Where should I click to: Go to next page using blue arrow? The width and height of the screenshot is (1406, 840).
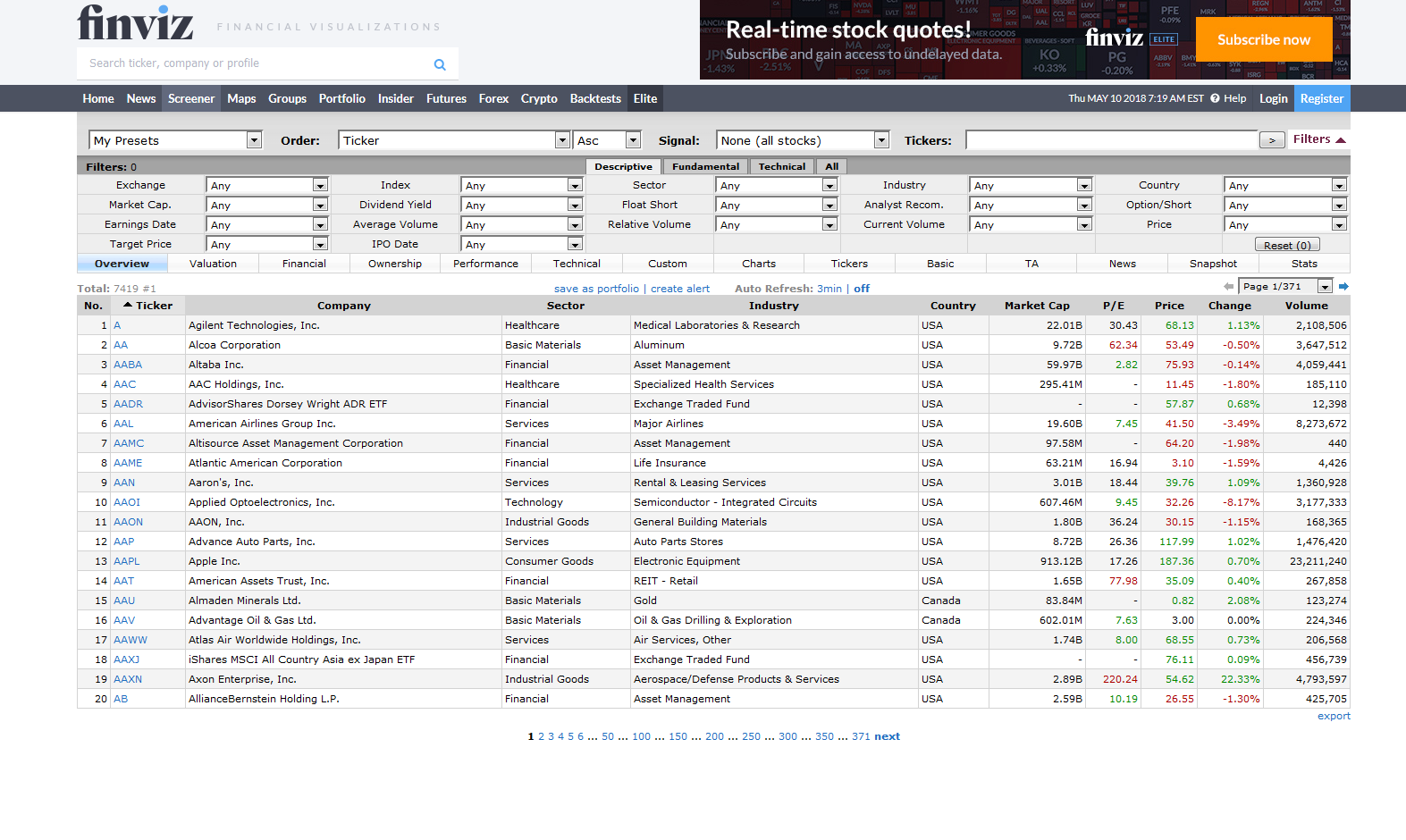click(x=1343, y=286)
